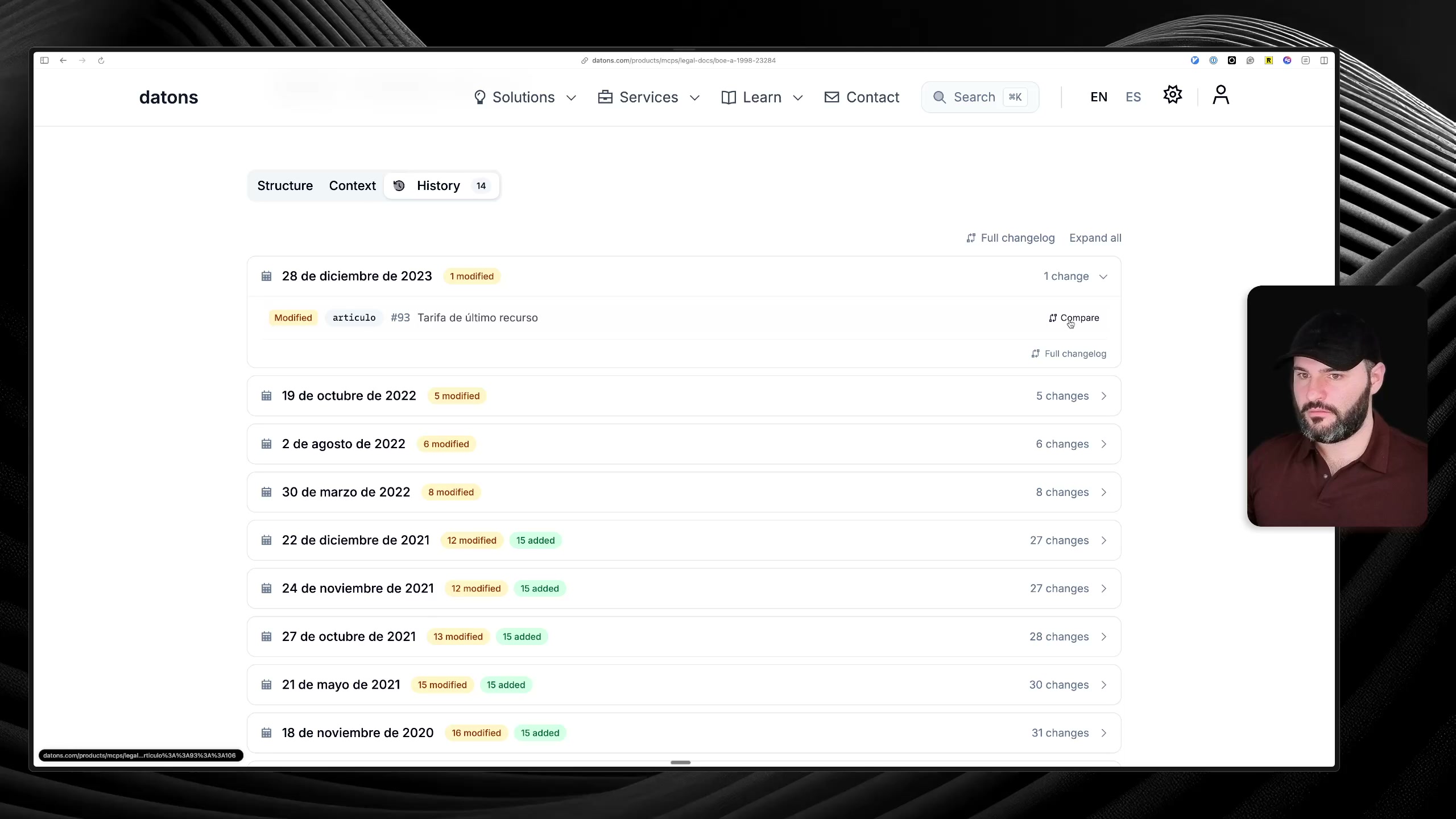Collapse the 28 de diciembre de 2023 entry
This screenshot has width=1456, height=819.
coord(1103,277)
